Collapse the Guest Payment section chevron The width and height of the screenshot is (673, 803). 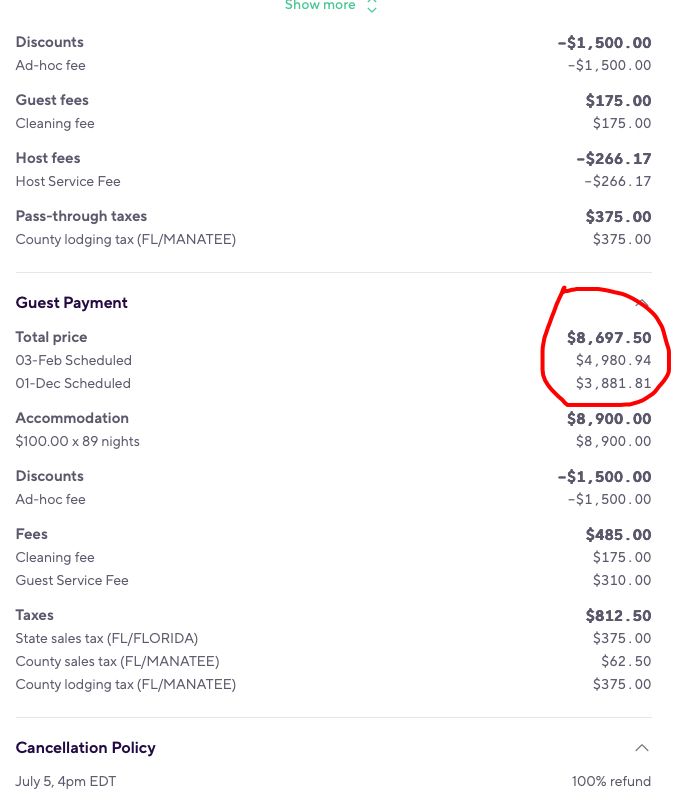(x=642, y=303)
